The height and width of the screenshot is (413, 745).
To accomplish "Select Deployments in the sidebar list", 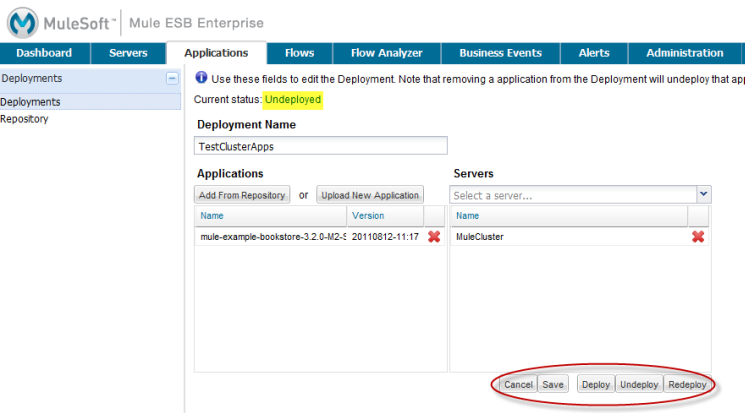I will (90, 102).
